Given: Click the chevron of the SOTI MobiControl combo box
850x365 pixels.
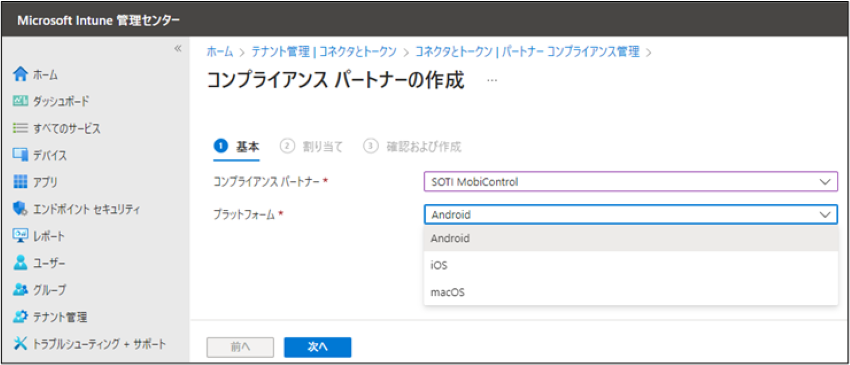Looking at the screenshot, I should click(x=825, y=182).
